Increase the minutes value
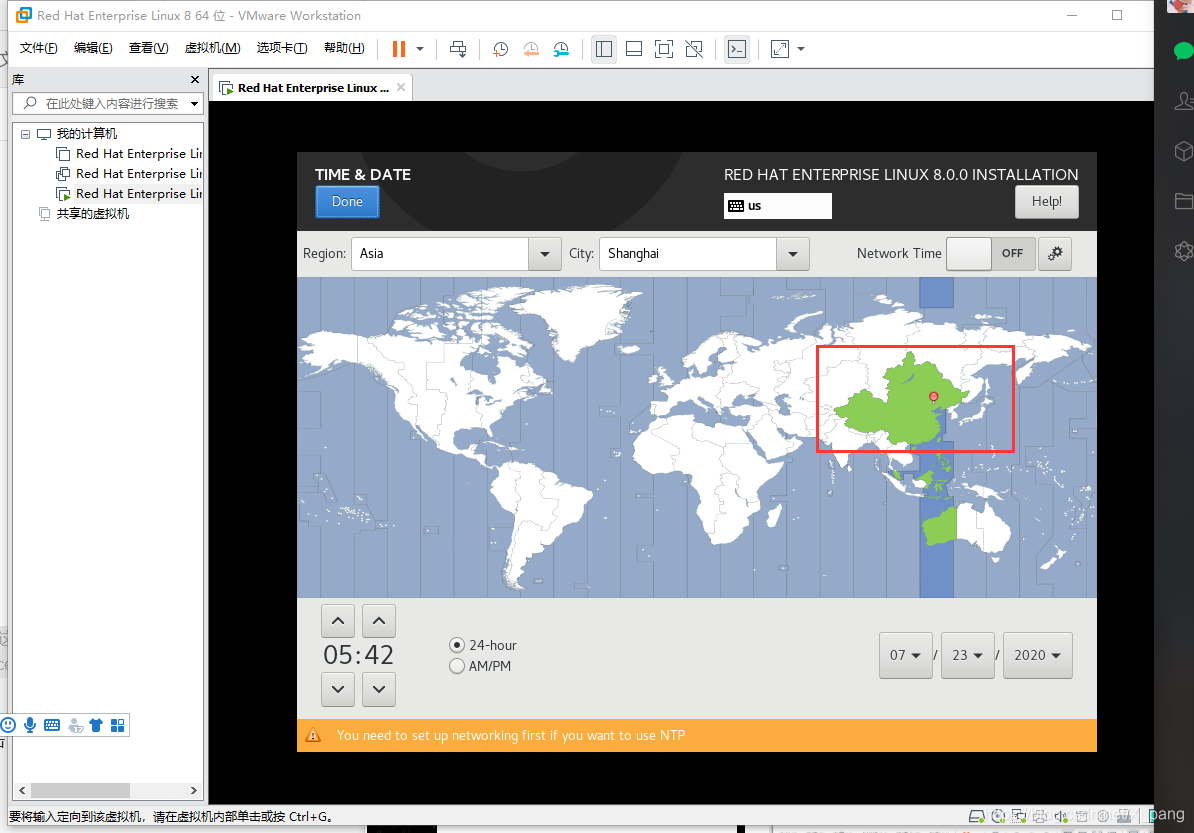 (378, 621)
